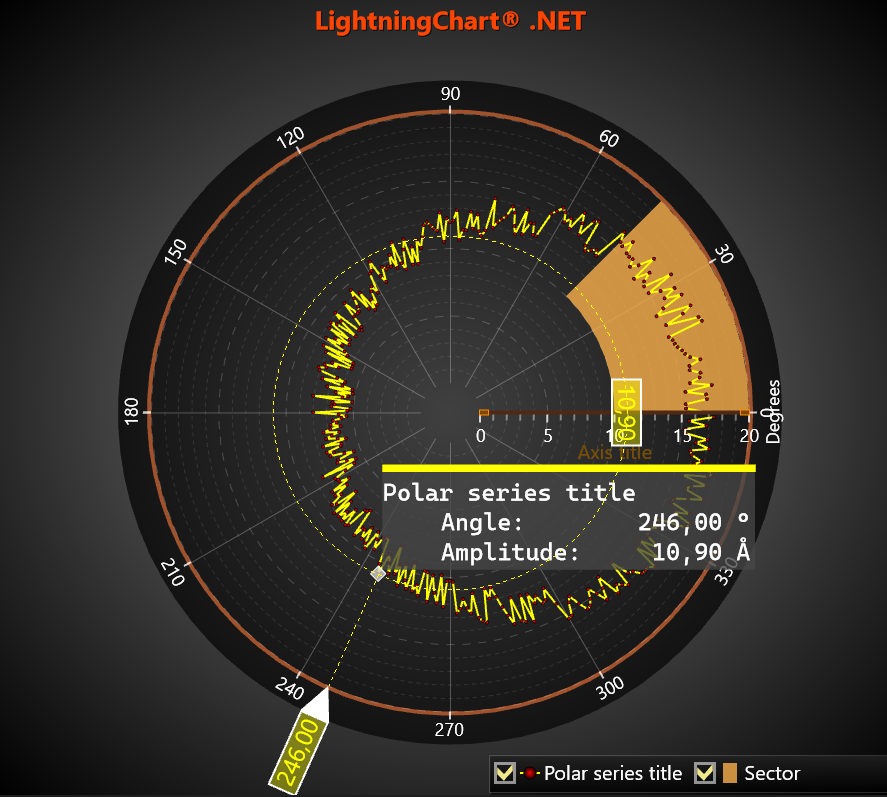Click the 0 tick on the amplitude axis
The width and height of the screenshot is (887, 797).
point(480,436)
